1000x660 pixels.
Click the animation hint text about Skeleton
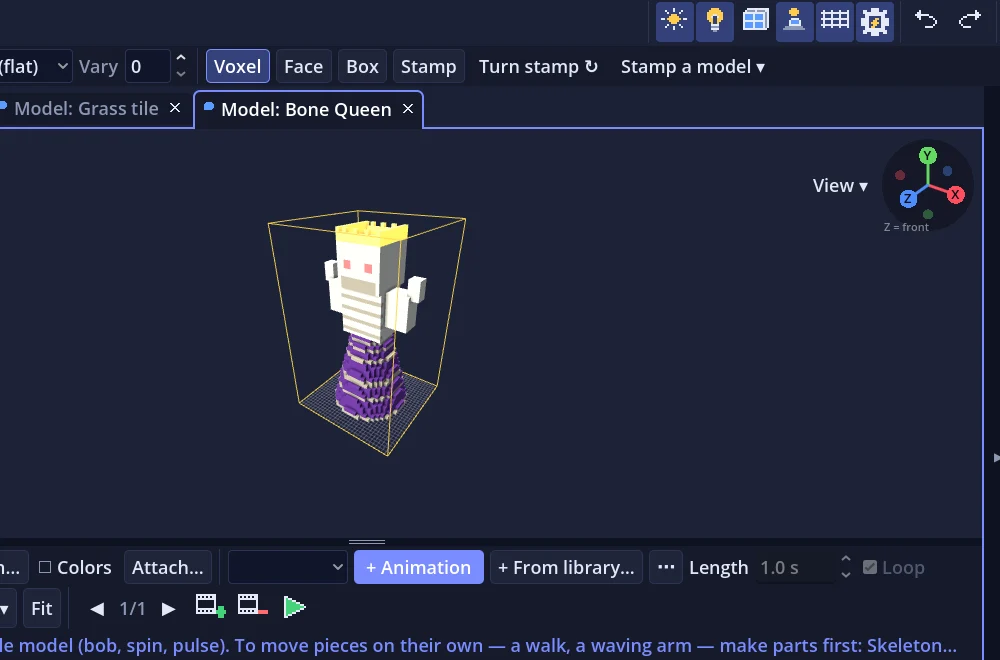pyautogui.click(x=478, y=645)
